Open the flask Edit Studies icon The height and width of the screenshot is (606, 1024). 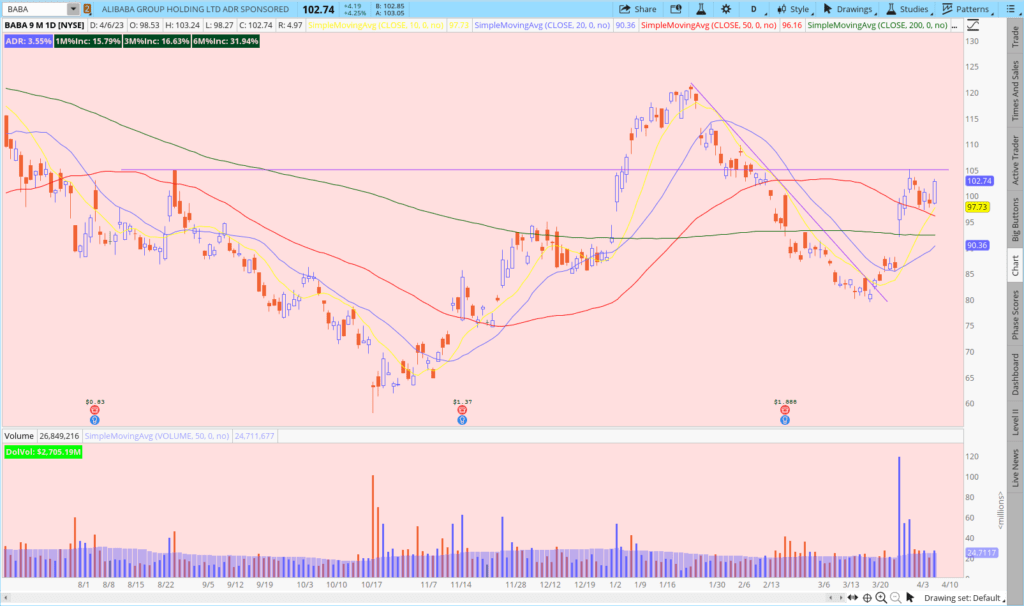click(701, 9)
